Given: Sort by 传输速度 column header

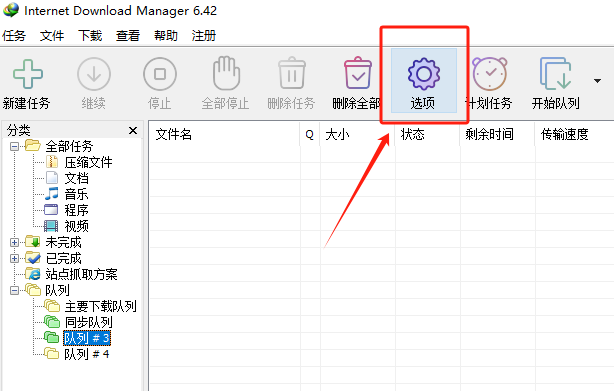Looking at the screenshot, I should point(574,135).
